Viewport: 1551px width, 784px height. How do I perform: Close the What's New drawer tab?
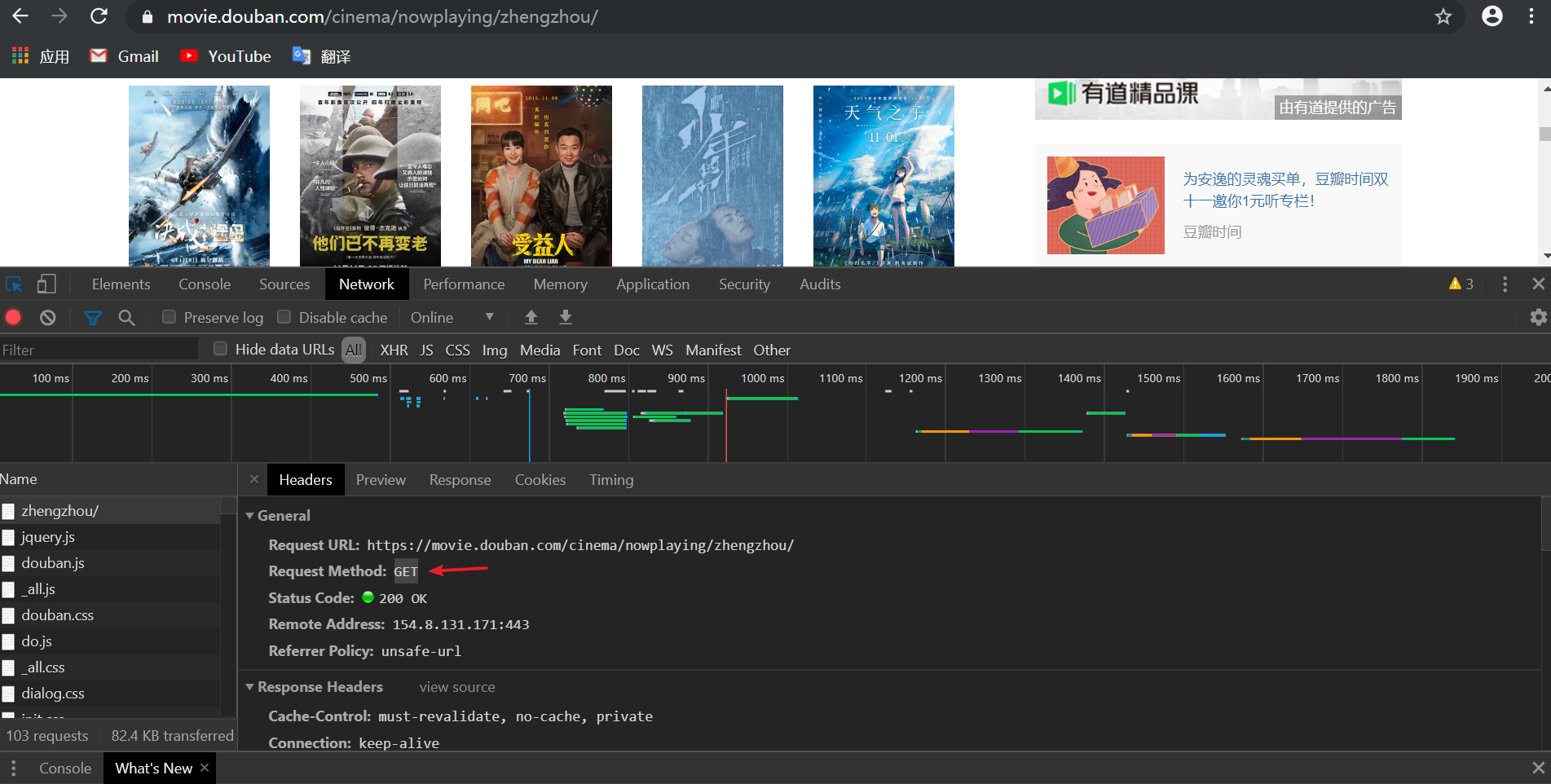205,768
